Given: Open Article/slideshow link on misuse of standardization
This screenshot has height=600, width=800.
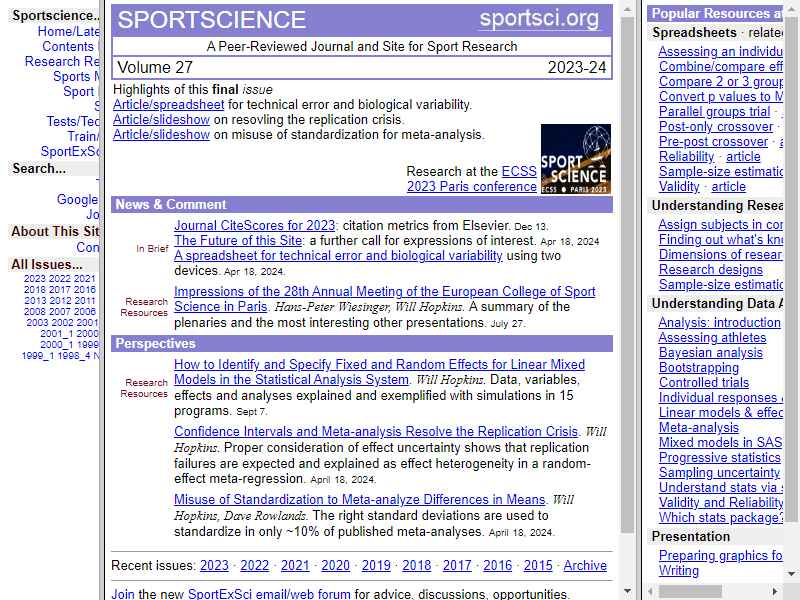Looking at the screenshot, I should point(161,135).
